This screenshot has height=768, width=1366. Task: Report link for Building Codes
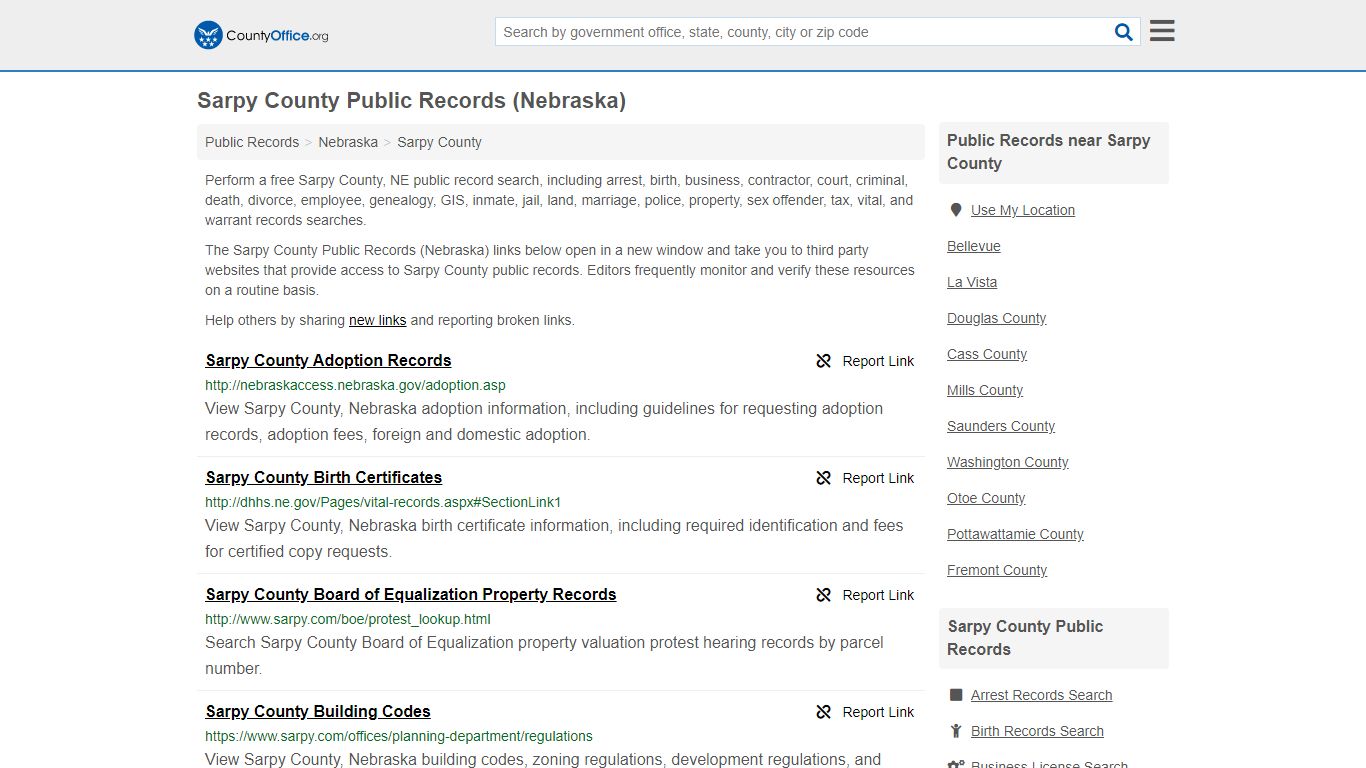(878, 712)
